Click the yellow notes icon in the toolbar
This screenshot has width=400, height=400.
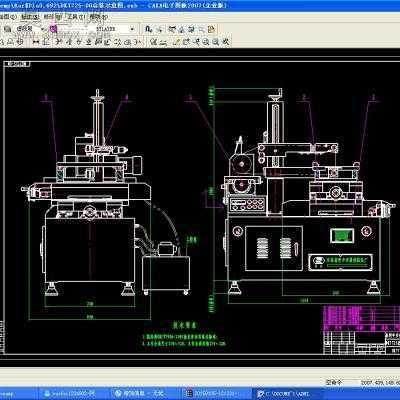click(x=212, y=29)
